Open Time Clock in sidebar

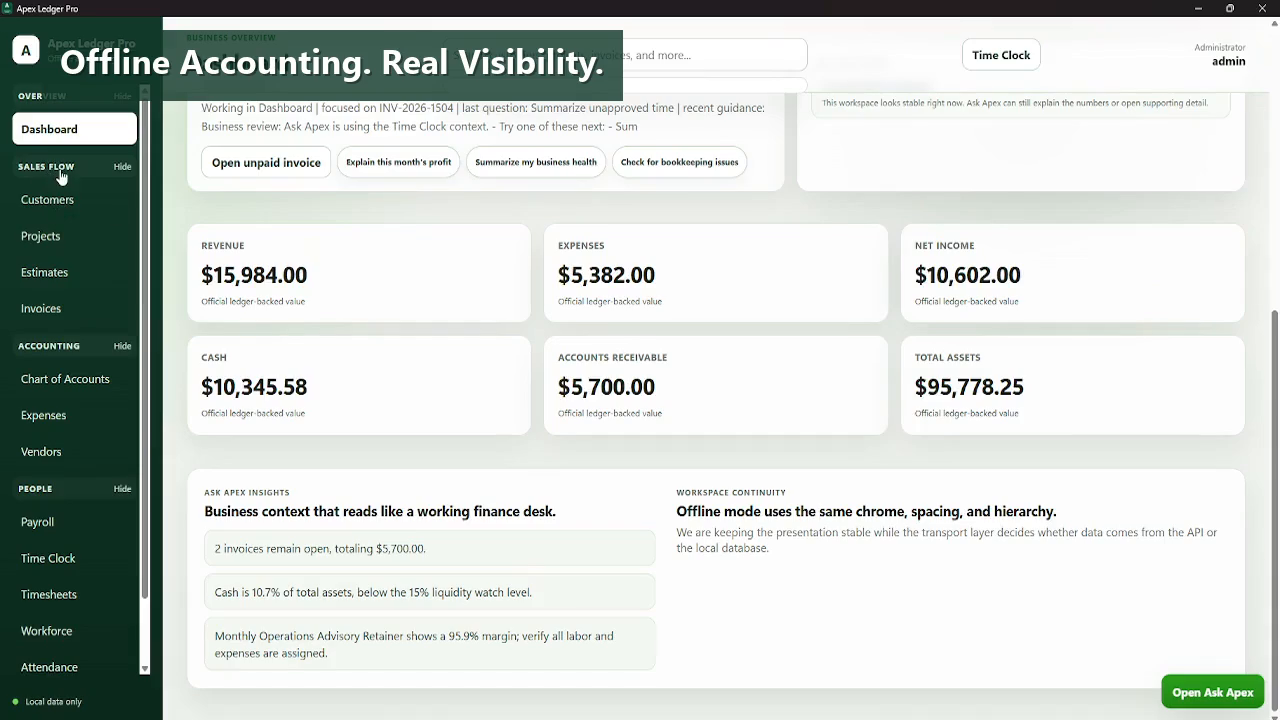(x=75, y=558)
